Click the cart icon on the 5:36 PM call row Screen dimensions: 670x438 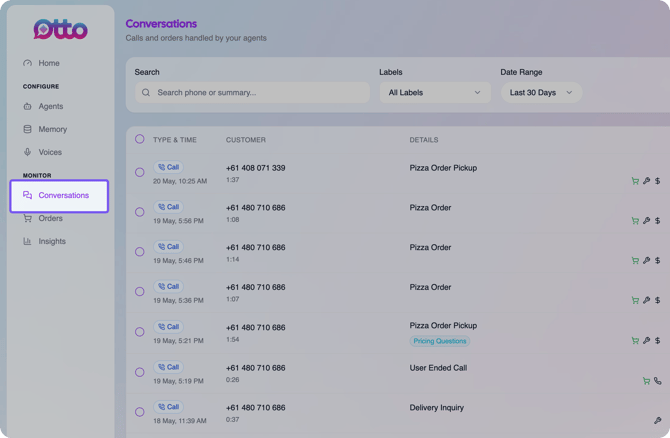point(635,300)
